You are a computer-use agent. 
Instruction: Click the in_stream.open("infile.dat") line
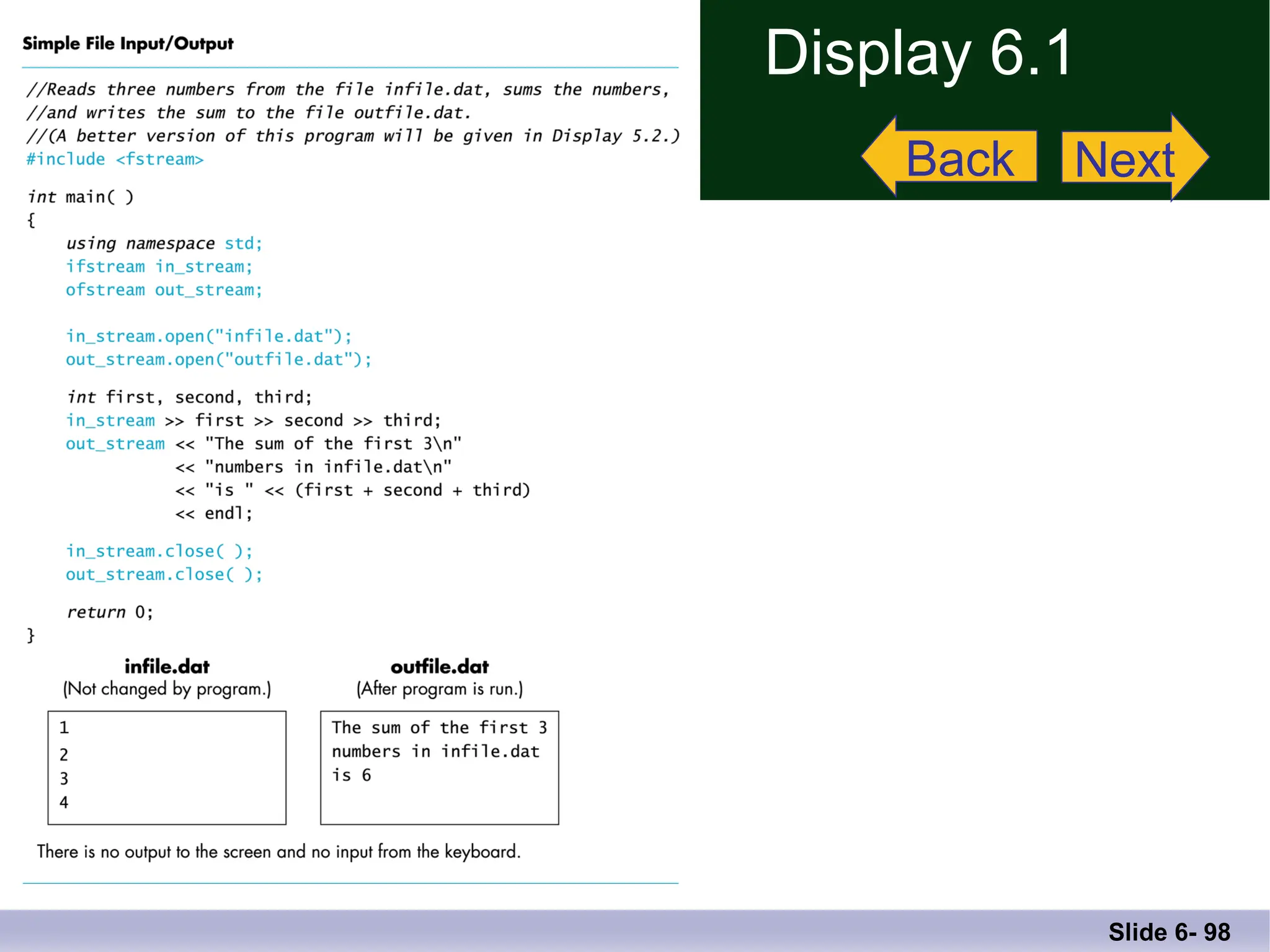tap(209, 336)
